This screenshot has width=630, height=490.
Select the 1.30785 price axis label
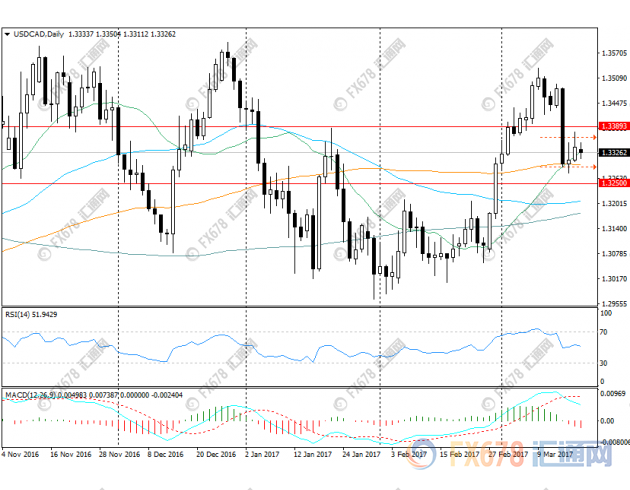click(x=614, y=253)
